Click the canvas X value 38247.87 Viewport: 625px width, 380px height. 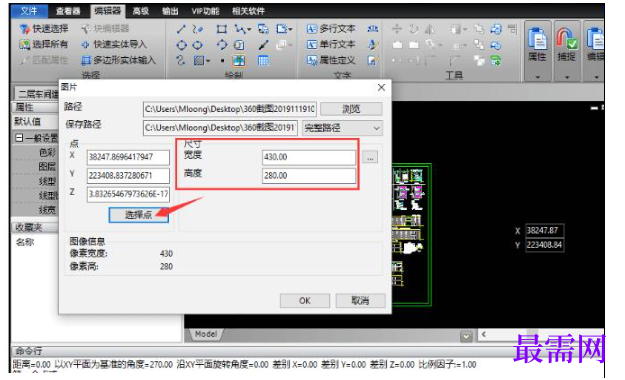[544, 230]
